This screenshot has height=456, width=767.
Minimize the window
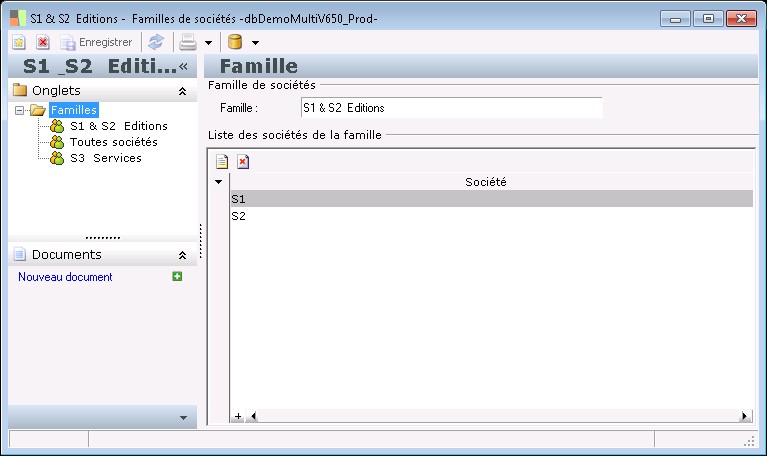tap(675, 19)
